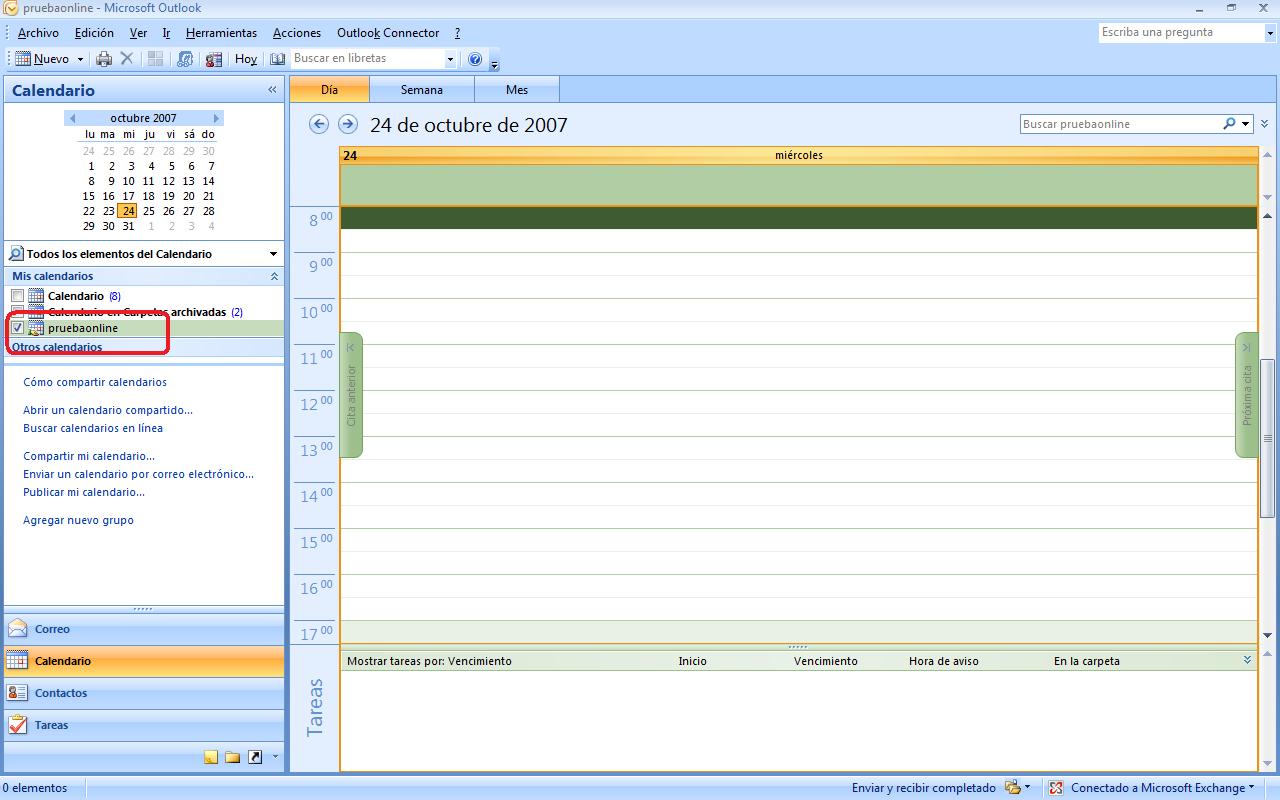Viewport: 1280px width, 800px height.
Task: Go to next day arrow
Action: tap(347, 124)
